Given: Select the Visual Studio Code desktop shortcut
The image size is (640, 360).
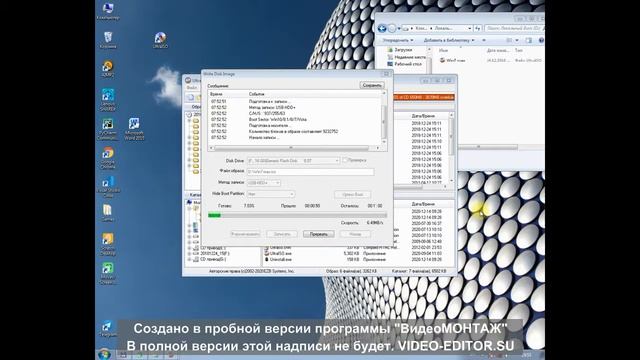Looking at the screenshot, I should tap(108, 187).
